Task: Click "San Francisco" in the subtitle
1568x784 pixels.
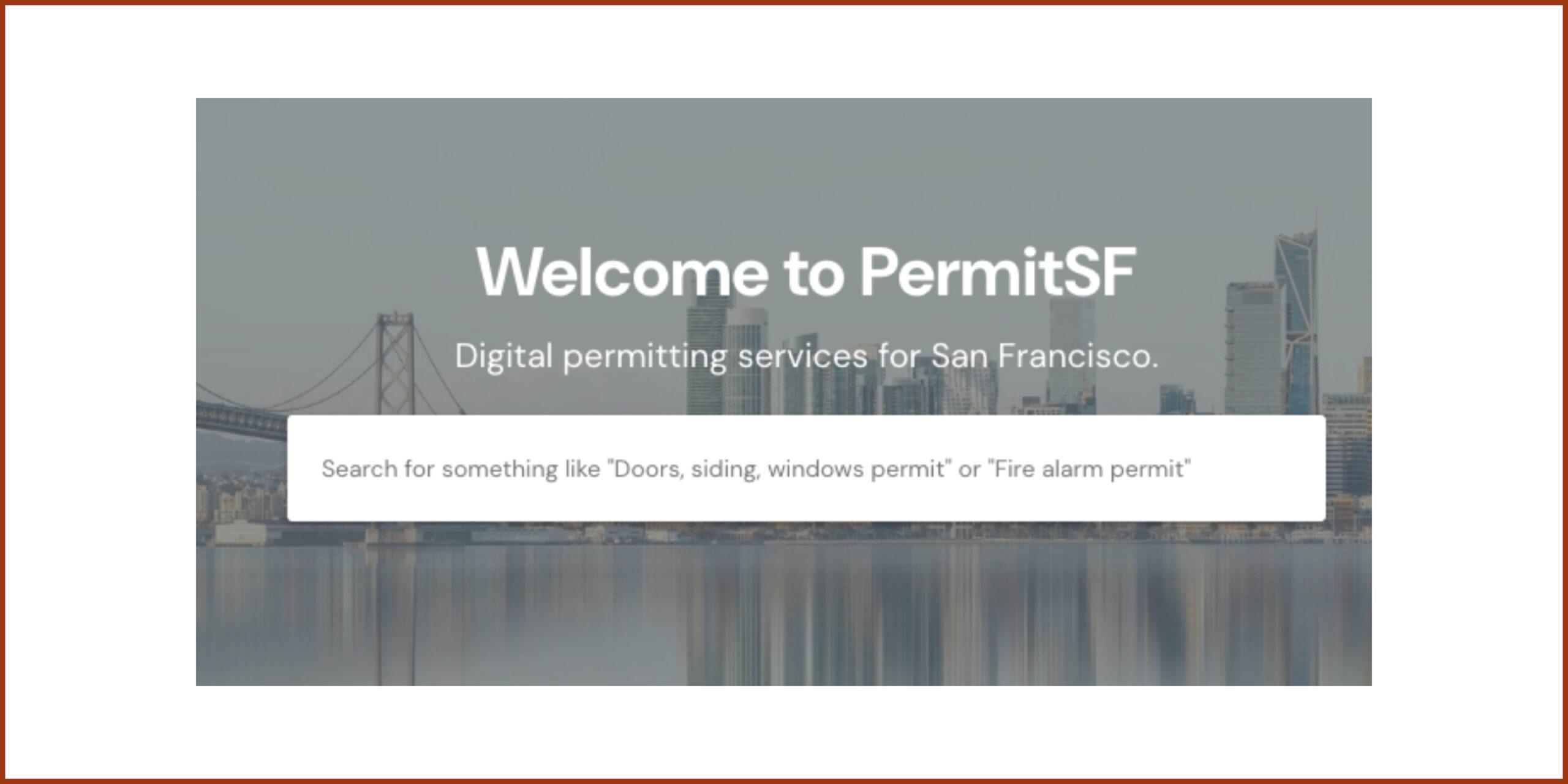Action: pyautogui.click(x=1044, y=356)
